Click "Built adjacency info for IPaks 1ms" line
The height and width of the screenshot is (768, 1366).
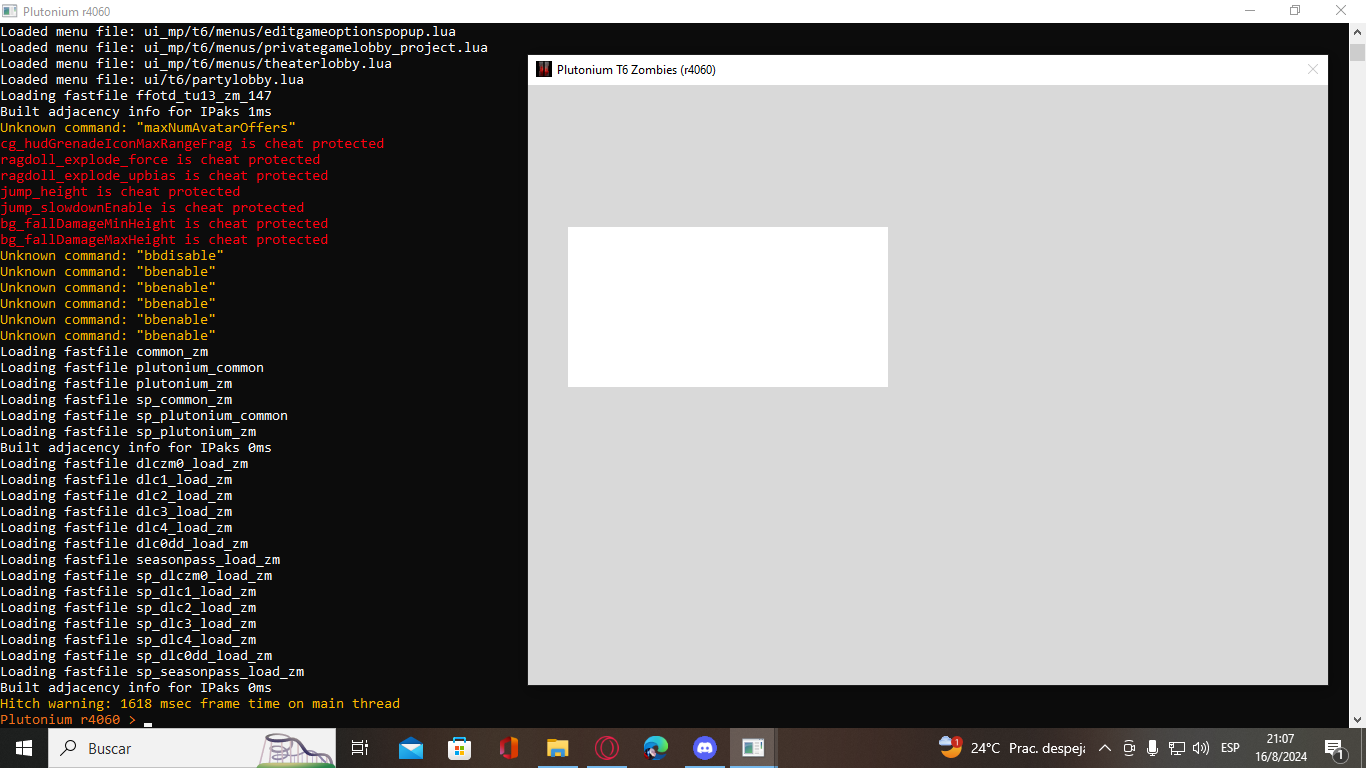(x=136, y=112)
